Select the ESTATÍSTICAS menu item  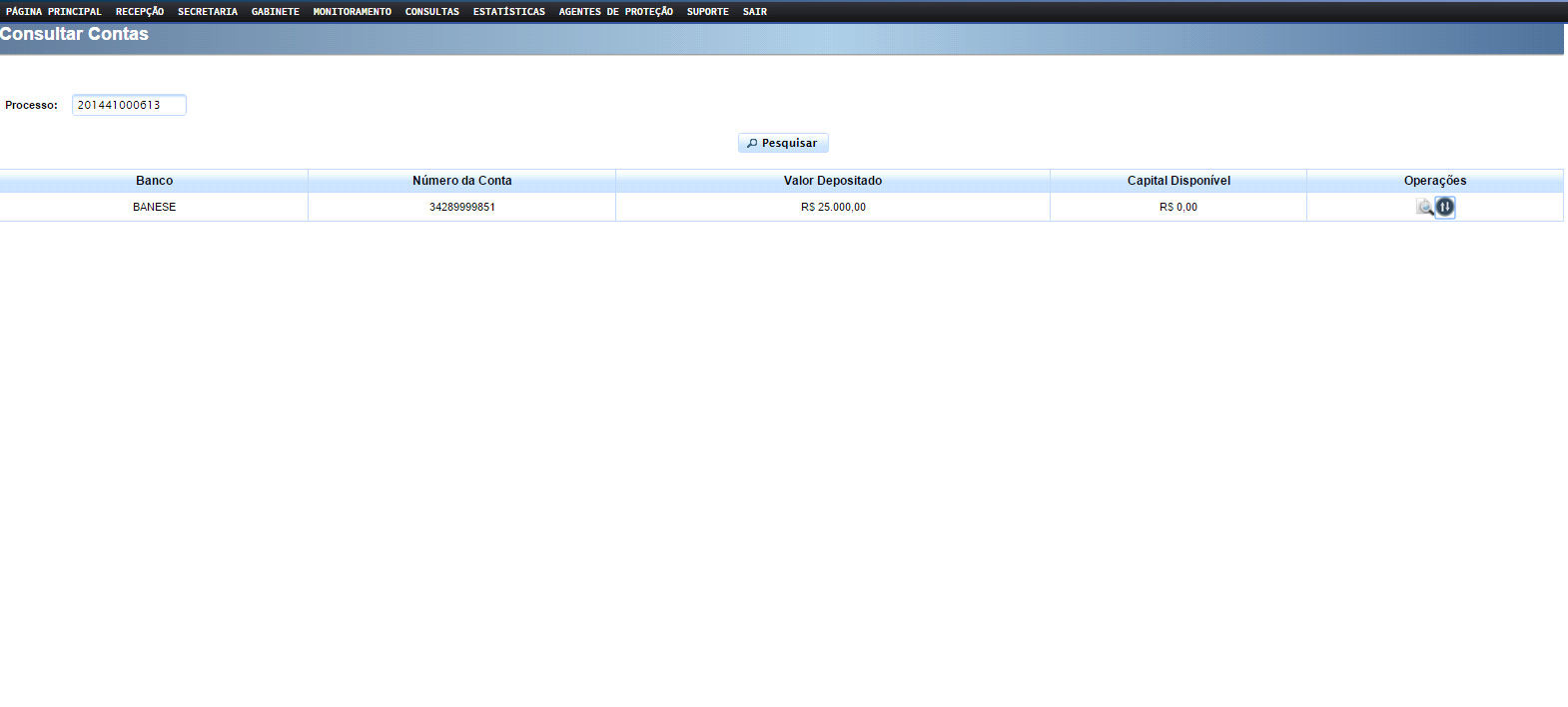[x=509, y=12]
